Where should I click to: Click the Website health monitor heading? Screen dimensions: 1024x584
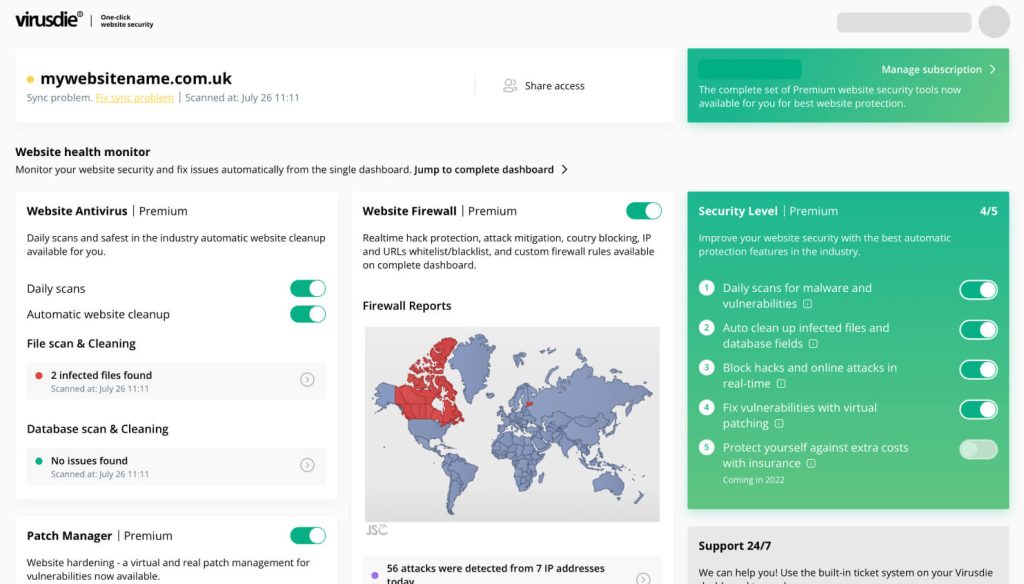(83, 152)
